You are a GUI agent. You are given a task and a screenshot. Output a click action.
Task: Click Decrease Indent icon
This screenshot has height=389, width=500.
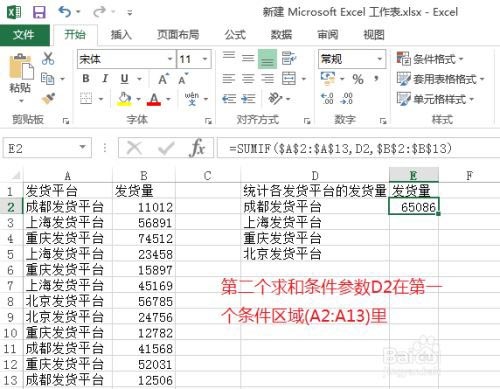229,99
